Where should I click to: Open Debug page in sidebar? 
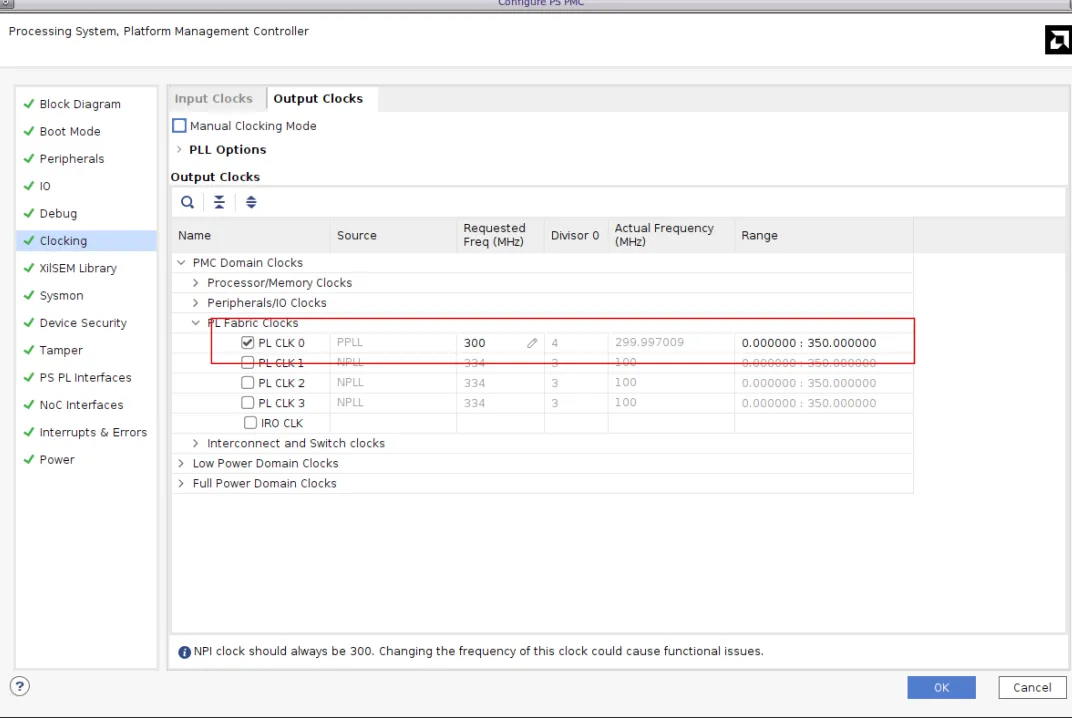58,213
